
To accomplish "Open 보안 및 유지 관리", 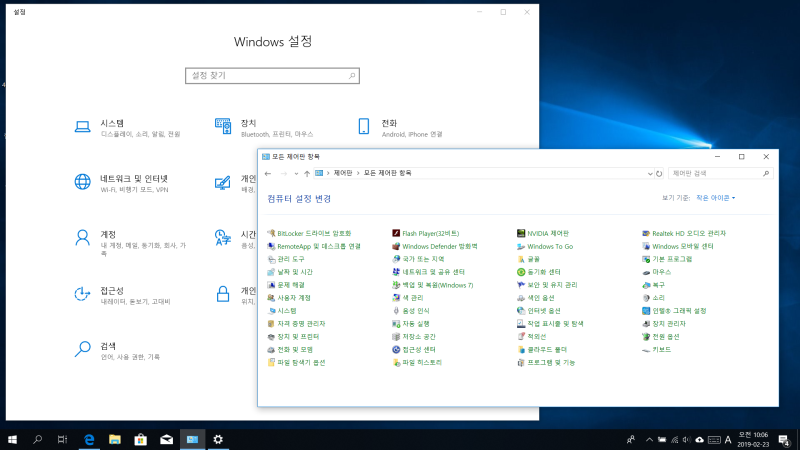I will coord(547,285).
